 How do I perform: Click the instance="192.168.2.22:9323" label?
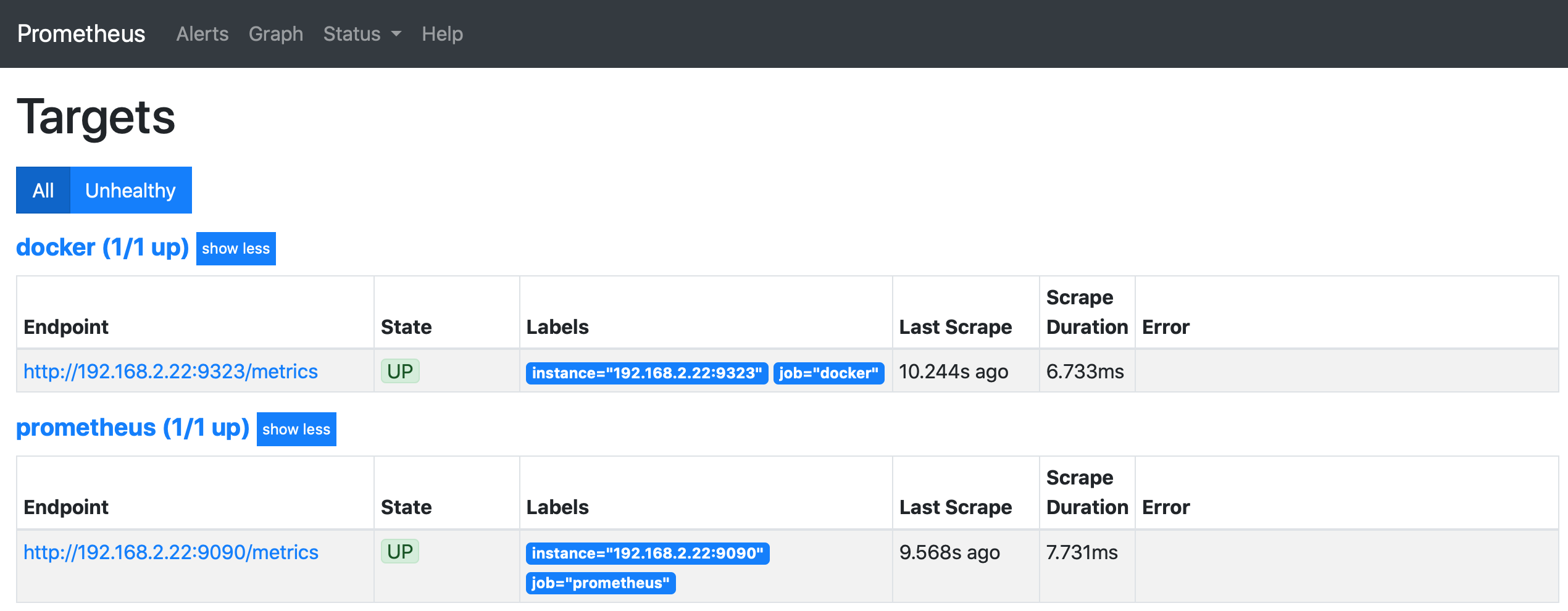click(647, 373)
